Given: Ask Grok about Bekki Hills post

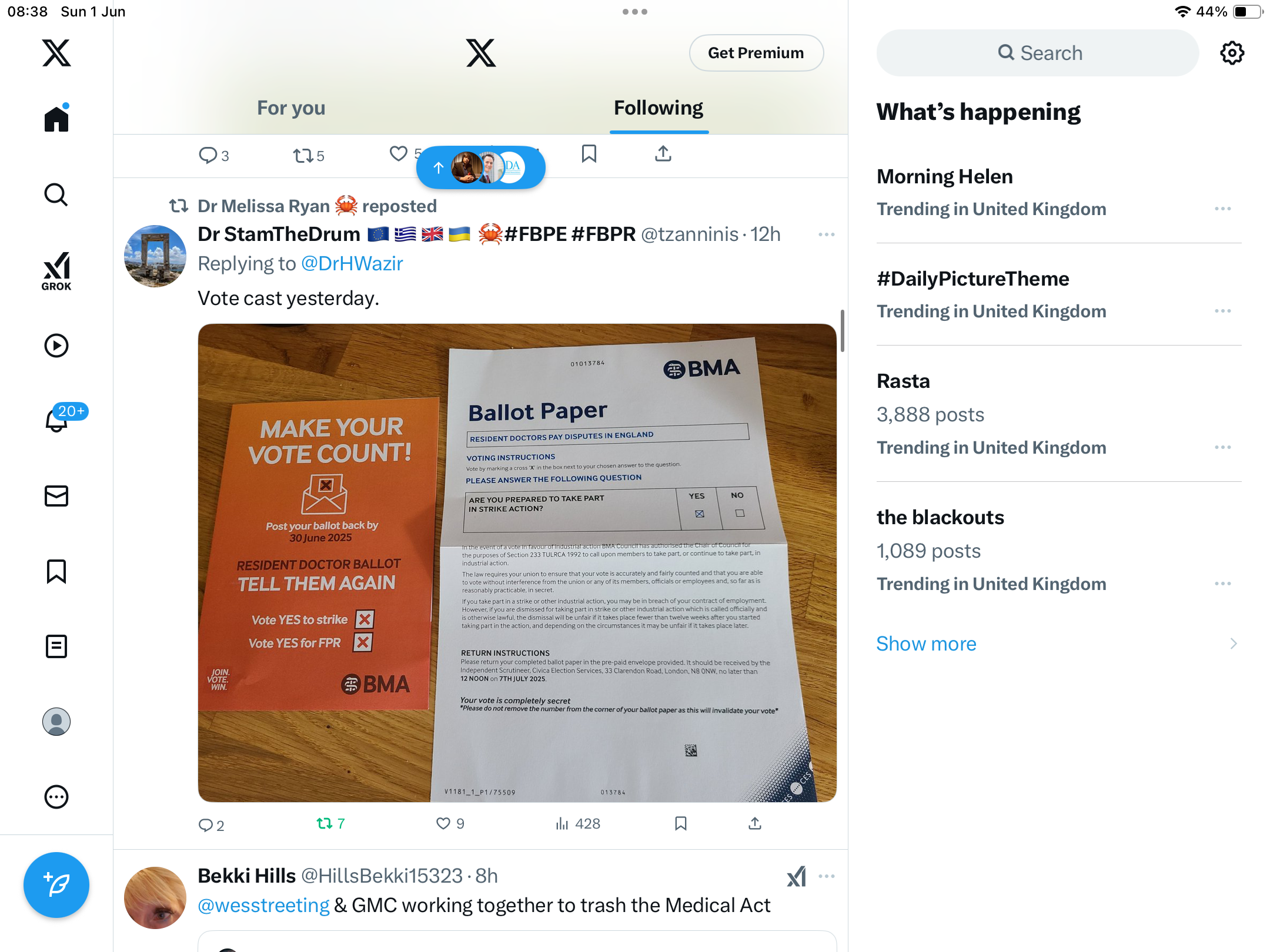Looking at the screenshot, I should click(797, 876).
